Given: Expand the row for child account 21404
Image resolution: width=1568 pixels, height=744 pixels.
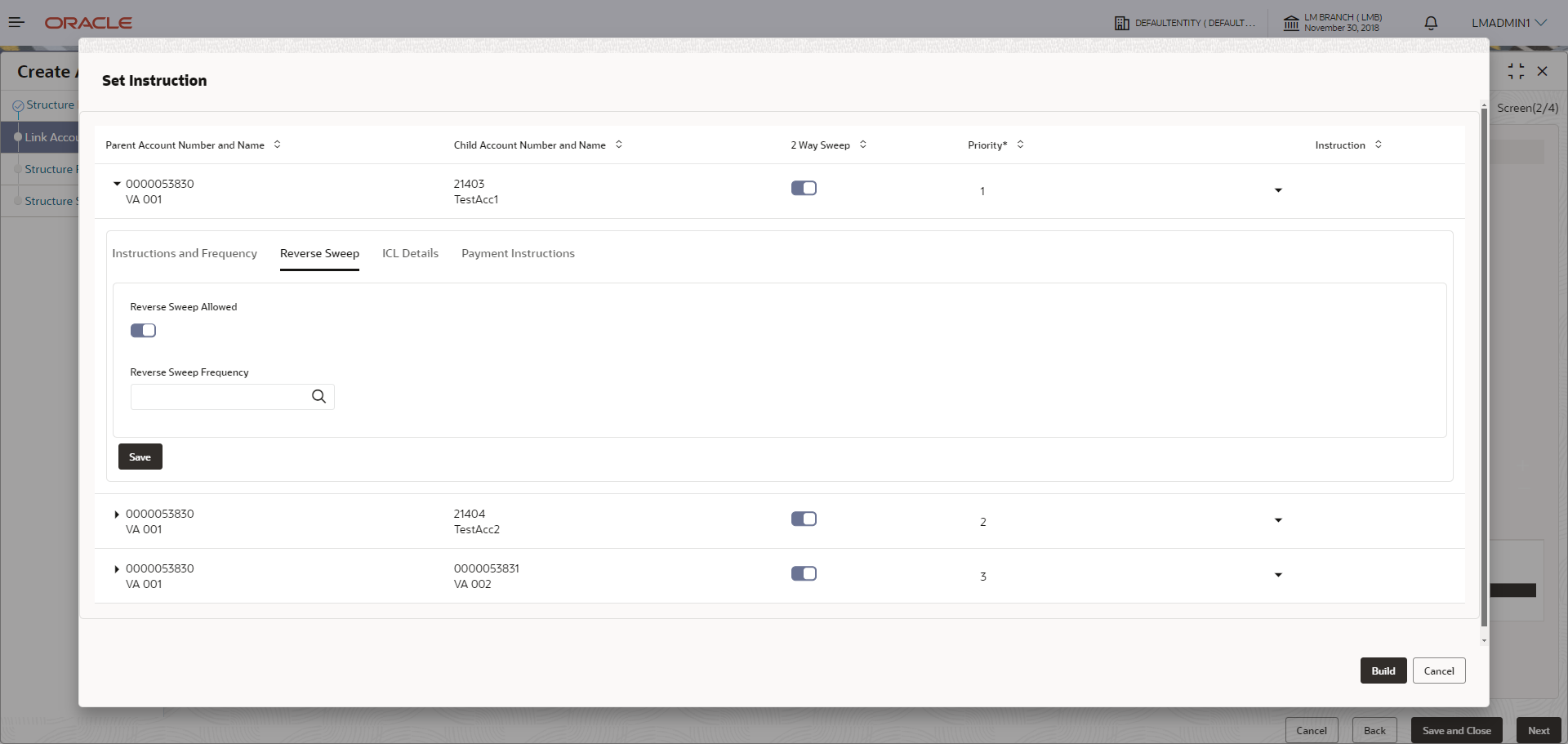Looking at the screenshot, I should [117, 515].
